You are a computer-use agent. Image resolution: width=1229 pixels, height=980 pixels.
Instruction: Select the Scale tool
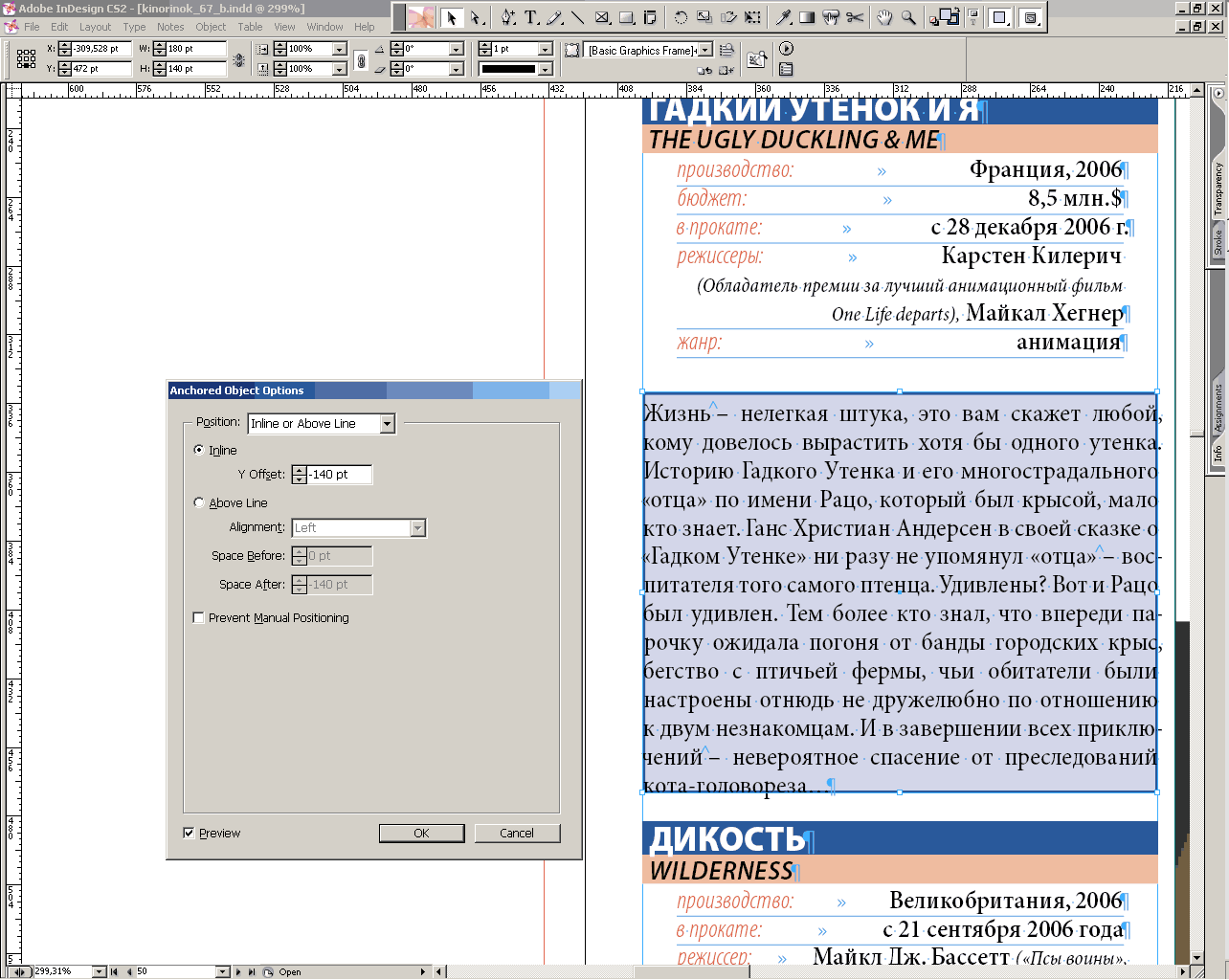click(x=704, y=17)
